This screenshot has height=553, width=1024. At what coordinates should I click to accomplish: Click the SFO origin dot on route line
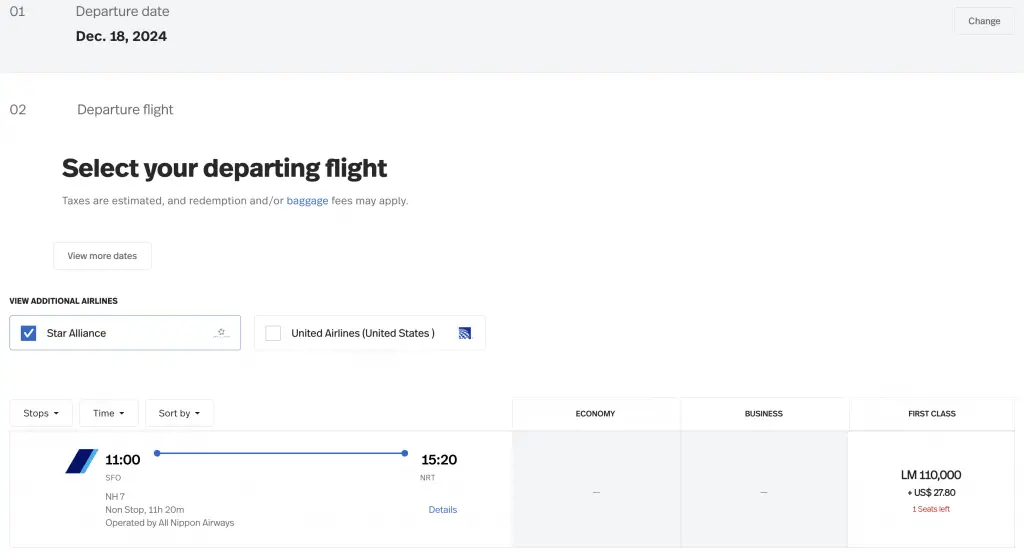pos(158,454)
